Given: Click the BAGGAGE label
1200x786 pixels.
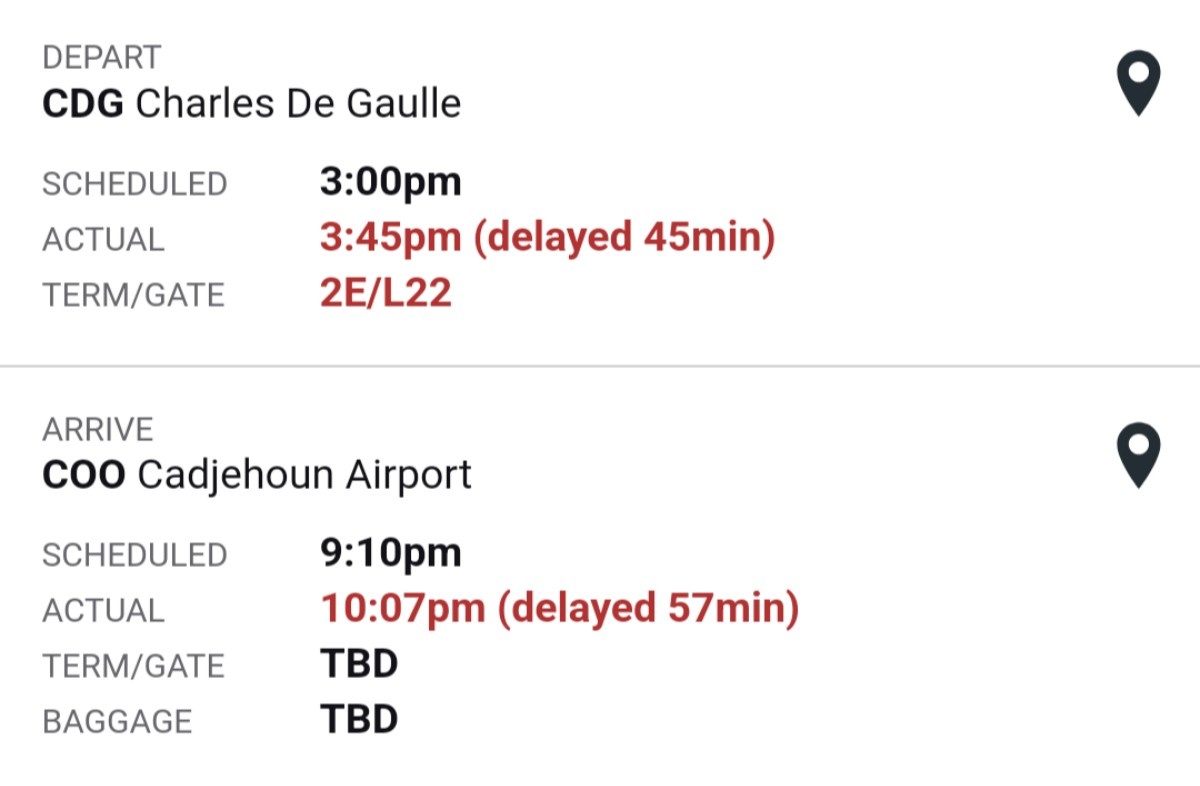Looking at the screenshot, I should point(117,721).
